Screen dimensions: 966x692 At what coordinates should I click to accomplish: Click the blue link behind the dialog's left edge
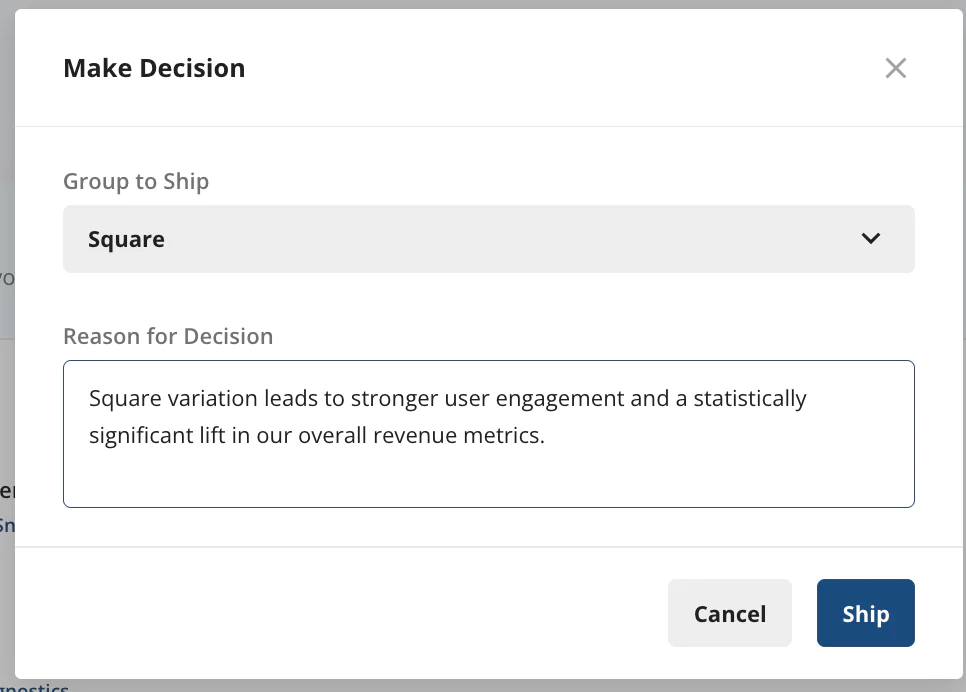6,524
